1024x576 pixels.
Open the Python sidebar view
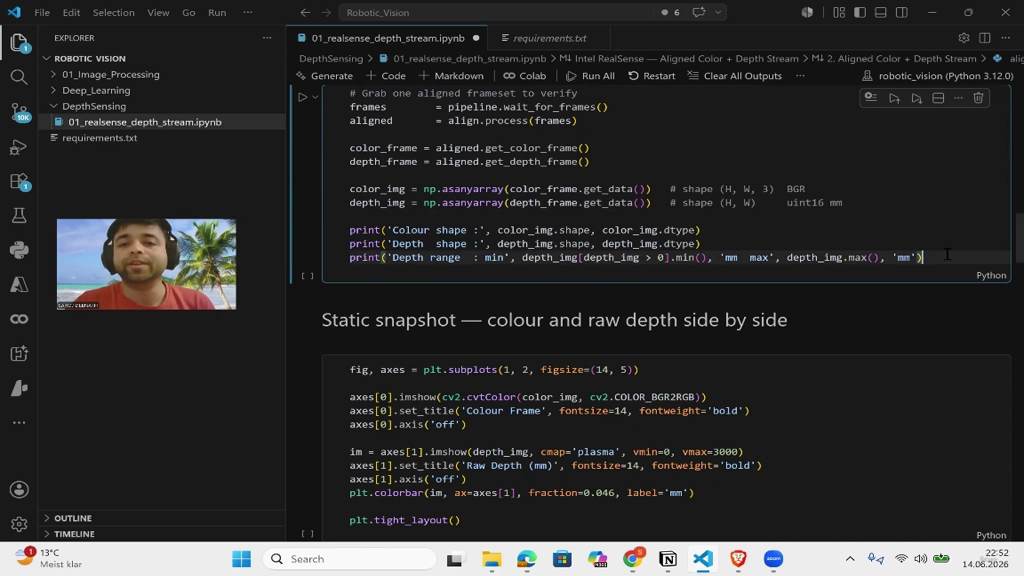click(x=19, y=250)
